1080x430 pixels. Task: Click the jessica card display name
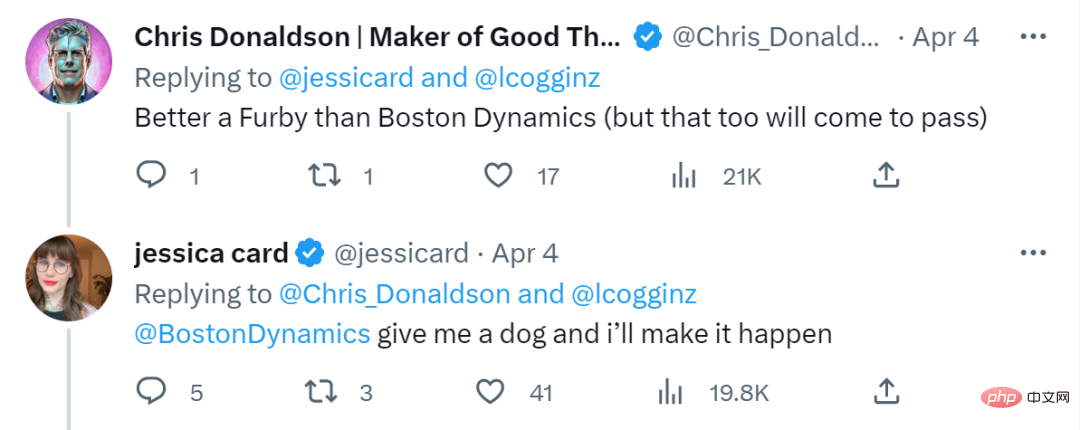tap(211, 253)
